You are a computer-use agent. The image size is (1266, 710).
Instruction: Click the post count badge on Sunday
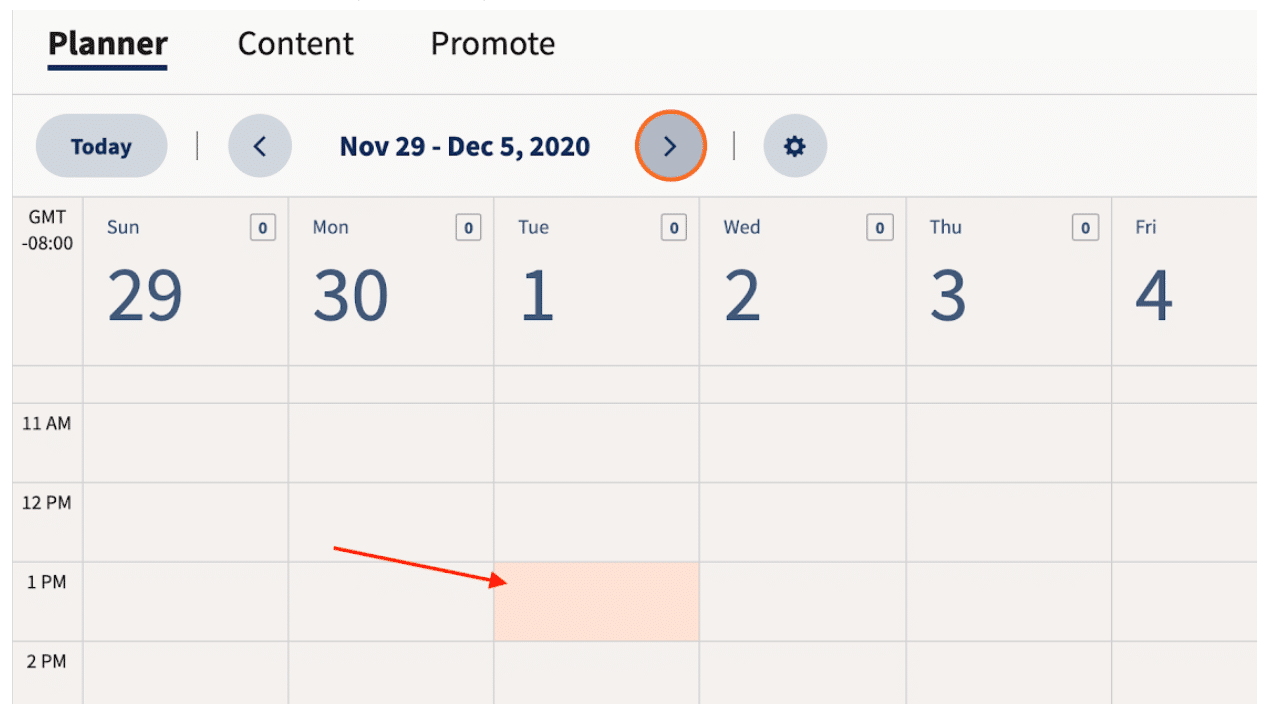[x=263, y=228]
